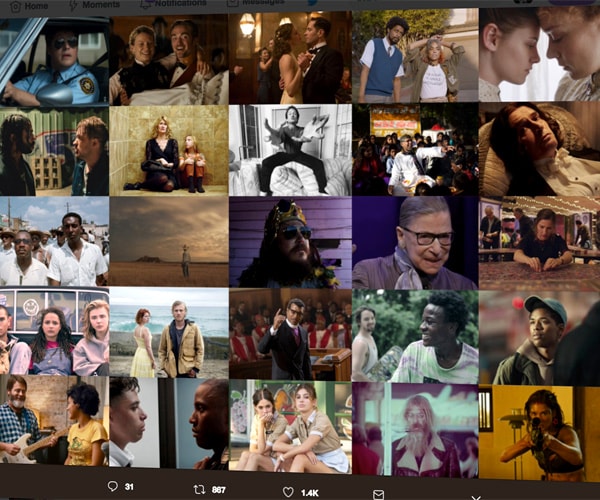Open the Home tab in Twitter header
600x500 pixels.
pos(29,6)
